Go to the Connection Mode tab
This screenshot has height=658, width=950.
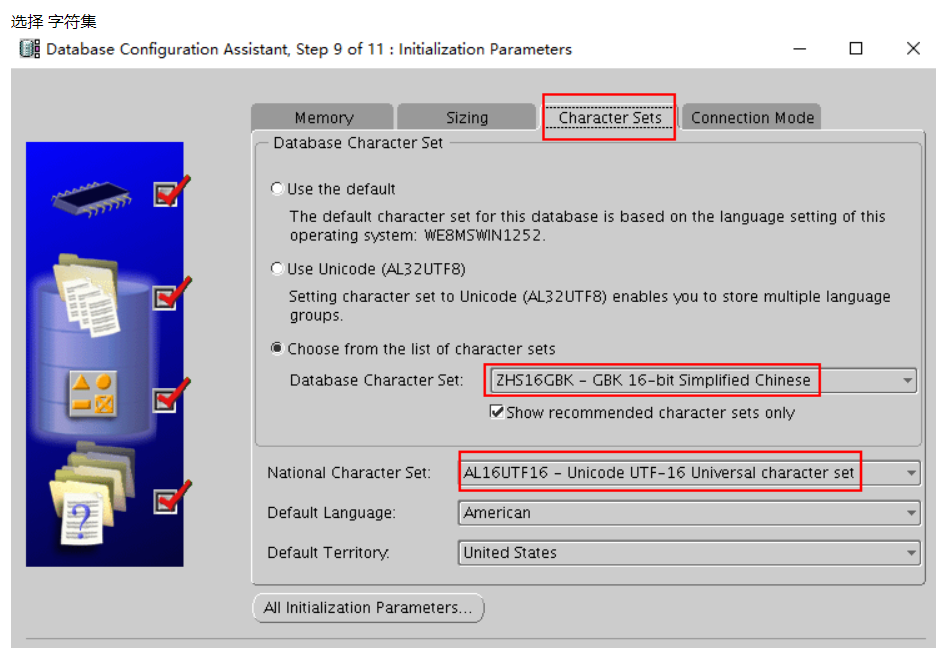pos(752,117)
